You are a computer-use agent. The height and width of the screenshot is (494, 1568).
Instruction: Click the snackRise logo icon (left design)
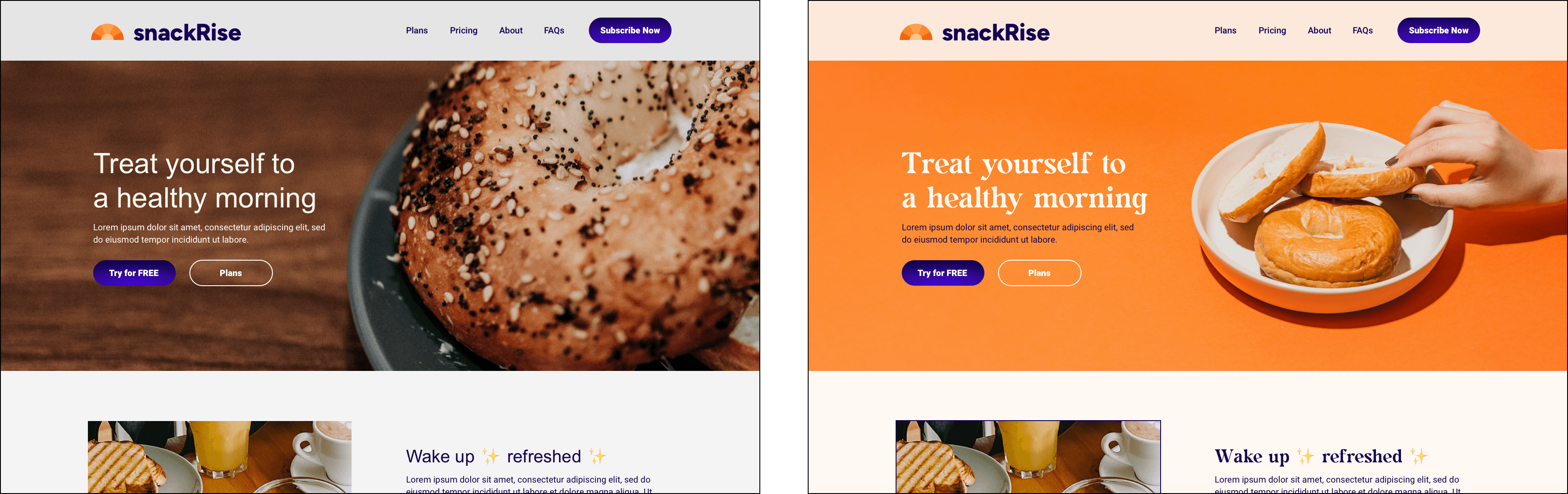(102, 30)
